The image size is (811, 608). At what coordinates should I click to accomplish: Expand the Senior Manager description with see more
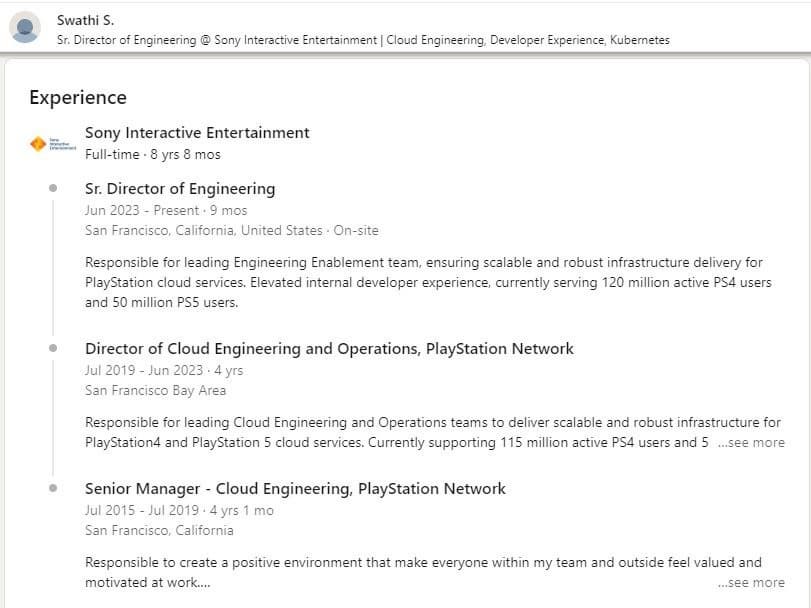tap(751, 582)
